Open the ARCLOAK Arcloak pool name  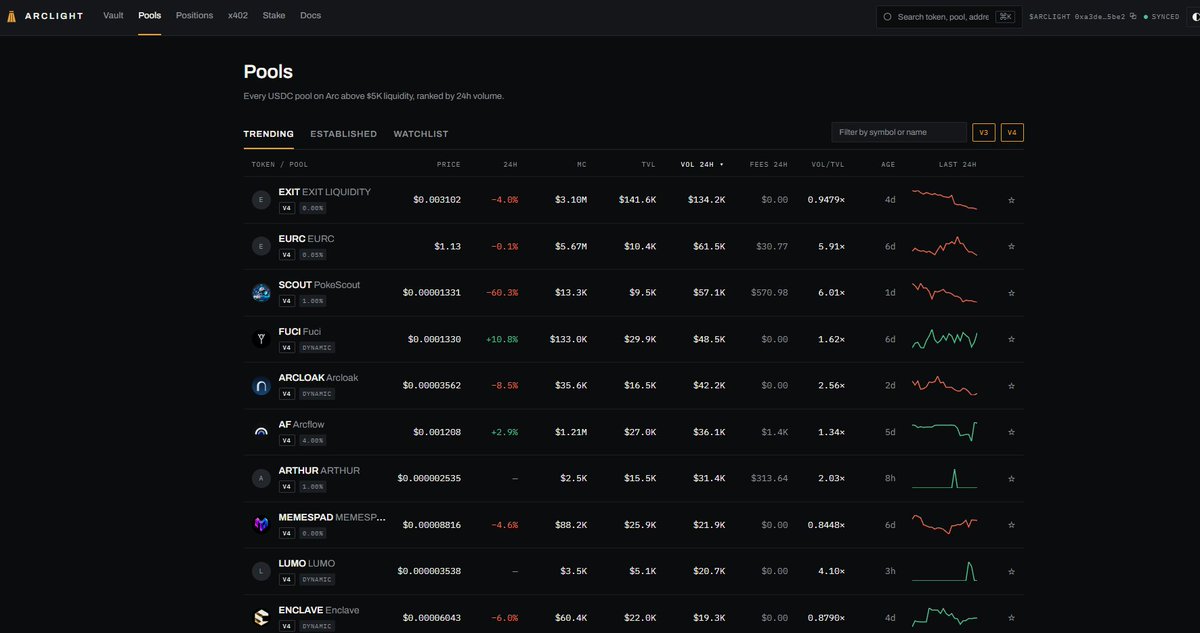pos(318,378)
